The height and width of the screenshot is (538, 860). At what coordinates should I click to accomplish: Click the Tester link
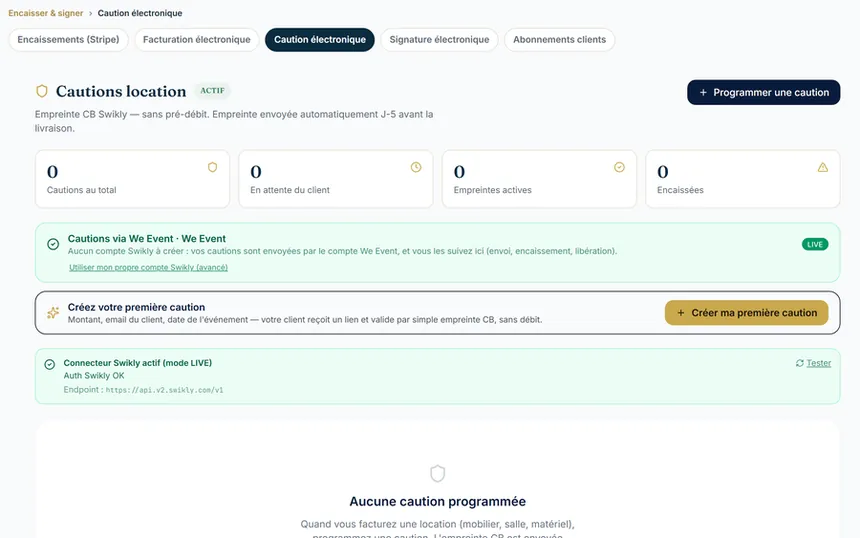(818, 363)
